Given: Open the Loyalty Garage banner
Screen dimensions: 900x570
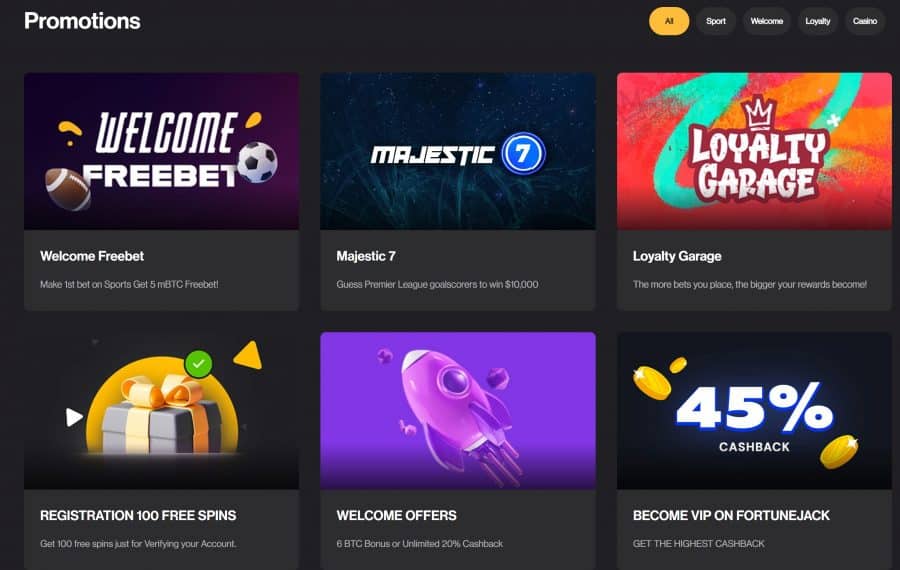Looking at the screenshot, I should click(754, 152).
